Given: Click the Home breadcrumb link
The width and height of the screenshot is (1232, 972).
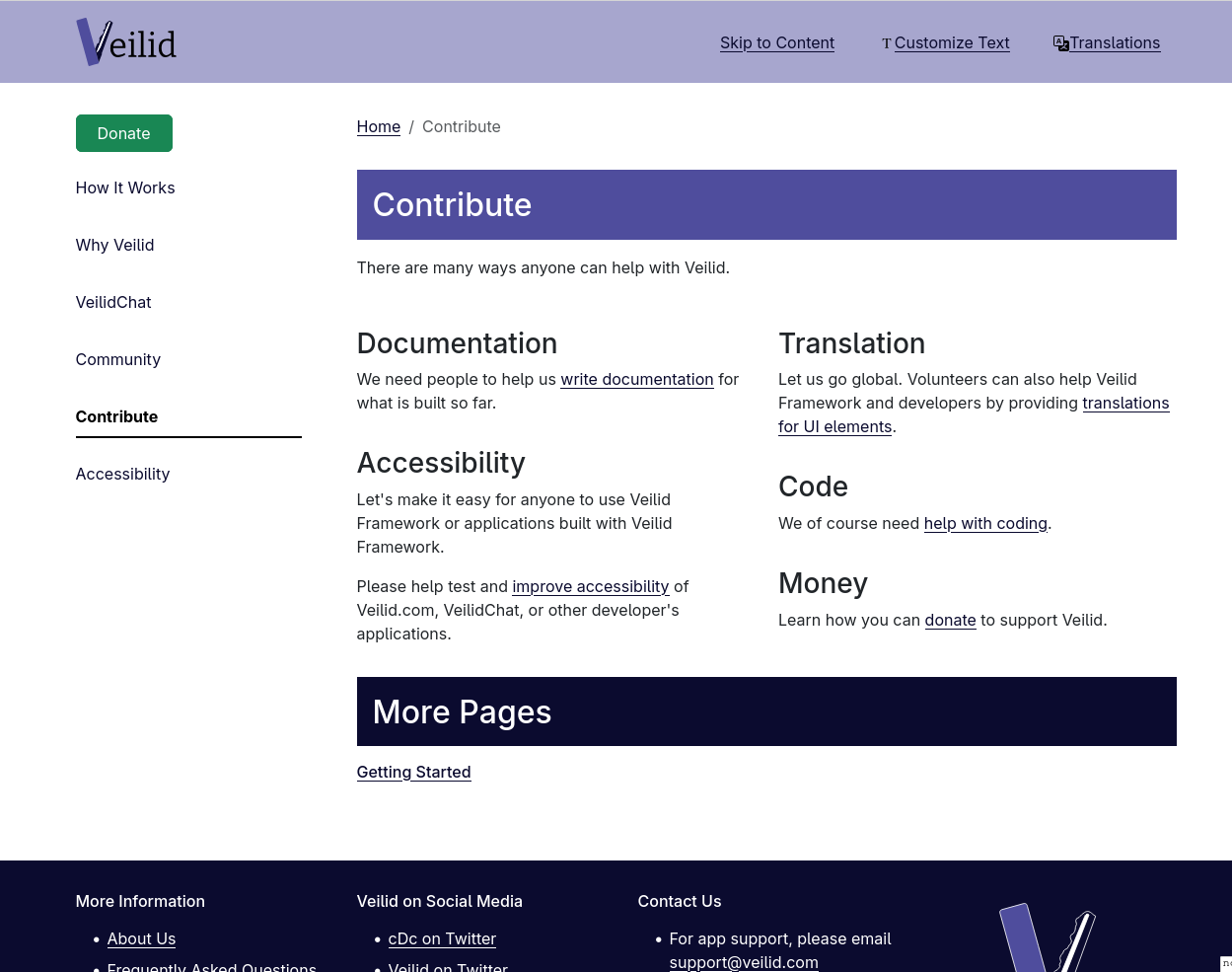Looking at the screenshot, I should (x=378, y=126).
